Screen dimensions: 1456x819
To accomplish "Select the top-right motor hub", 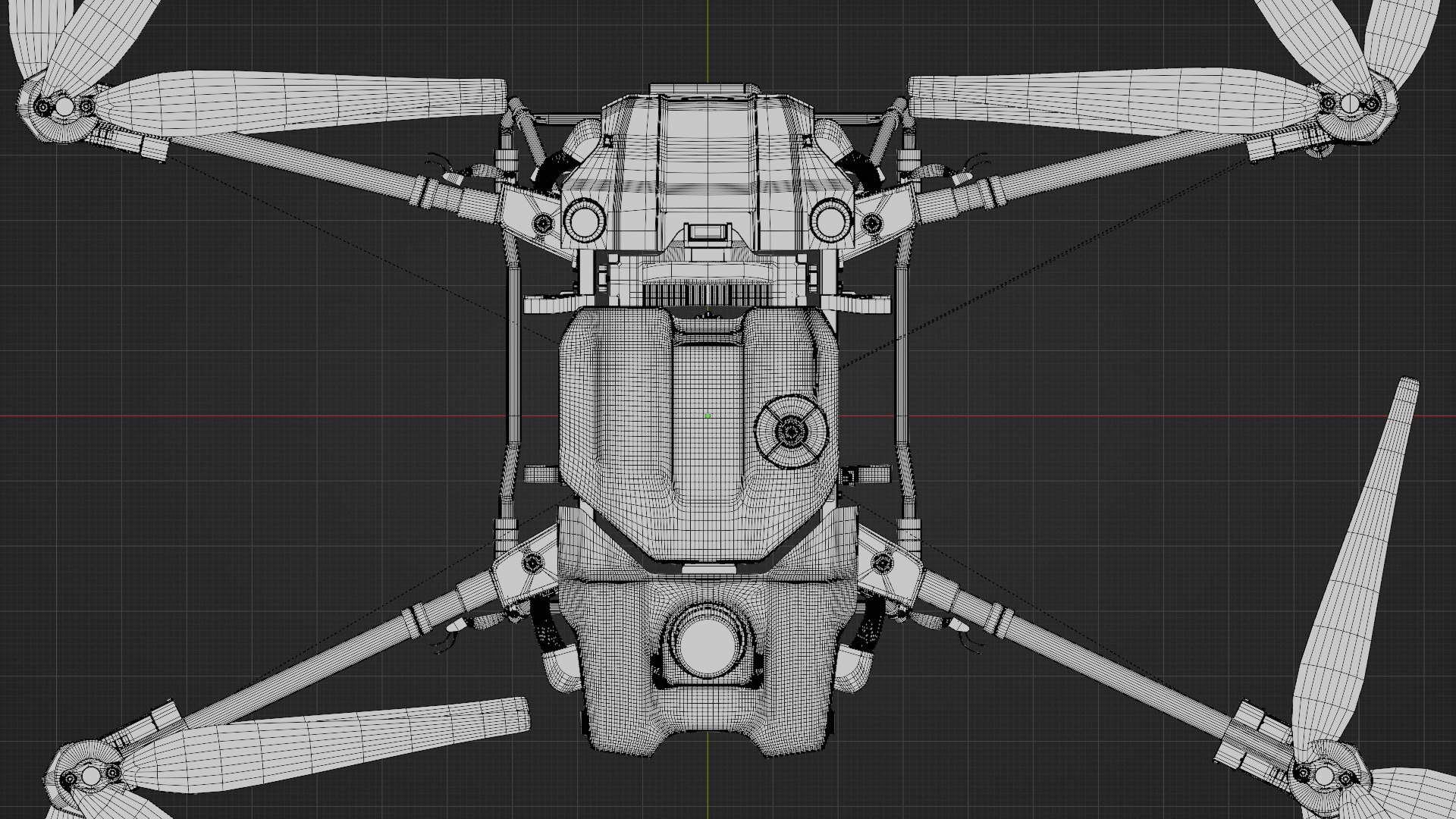I will (1350, 102).
